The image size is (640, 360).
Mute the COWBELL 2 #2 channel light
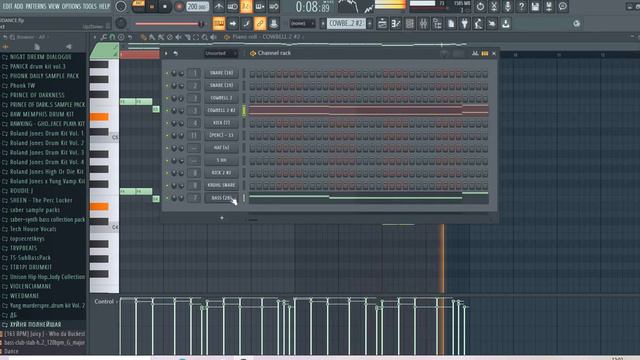[167, 110]
